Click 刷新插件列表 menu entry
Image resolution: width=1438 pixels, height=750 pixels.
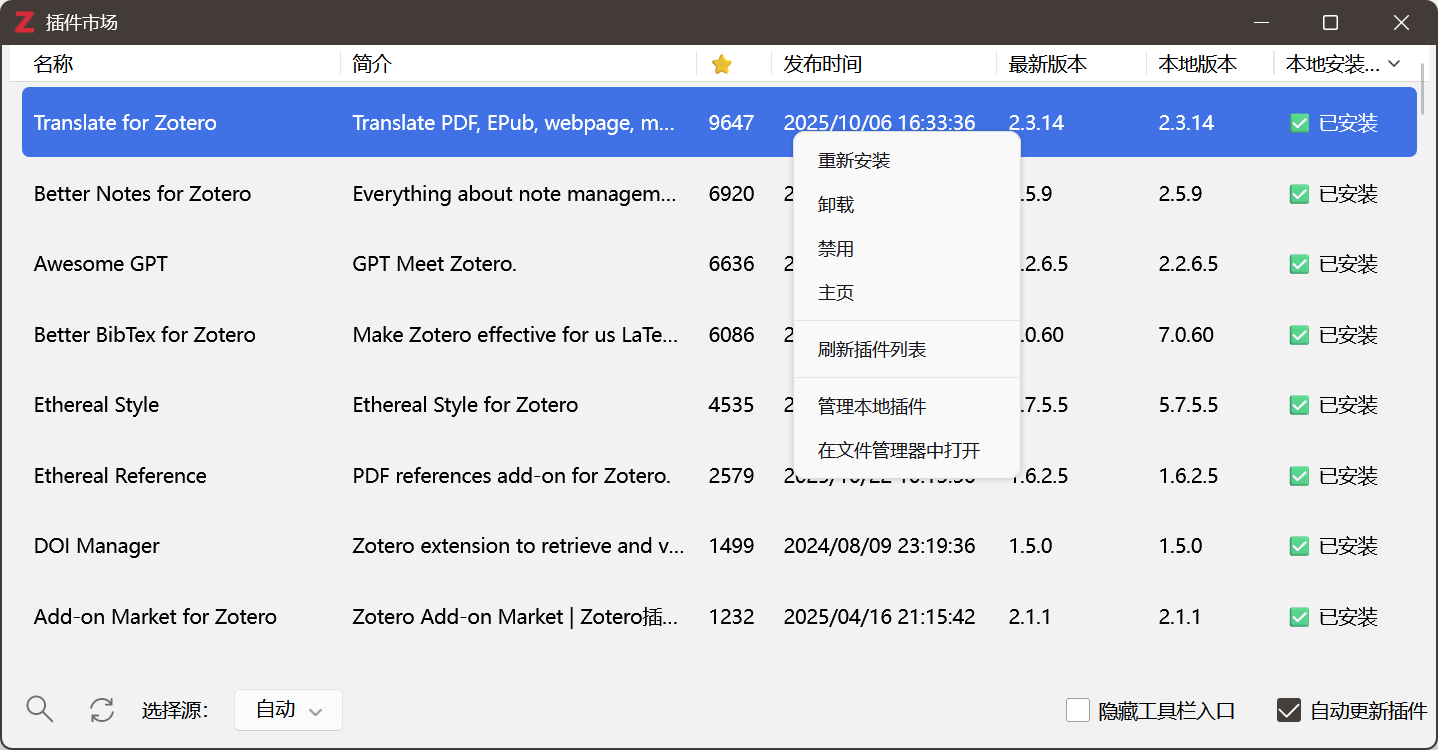pos(872,350)
